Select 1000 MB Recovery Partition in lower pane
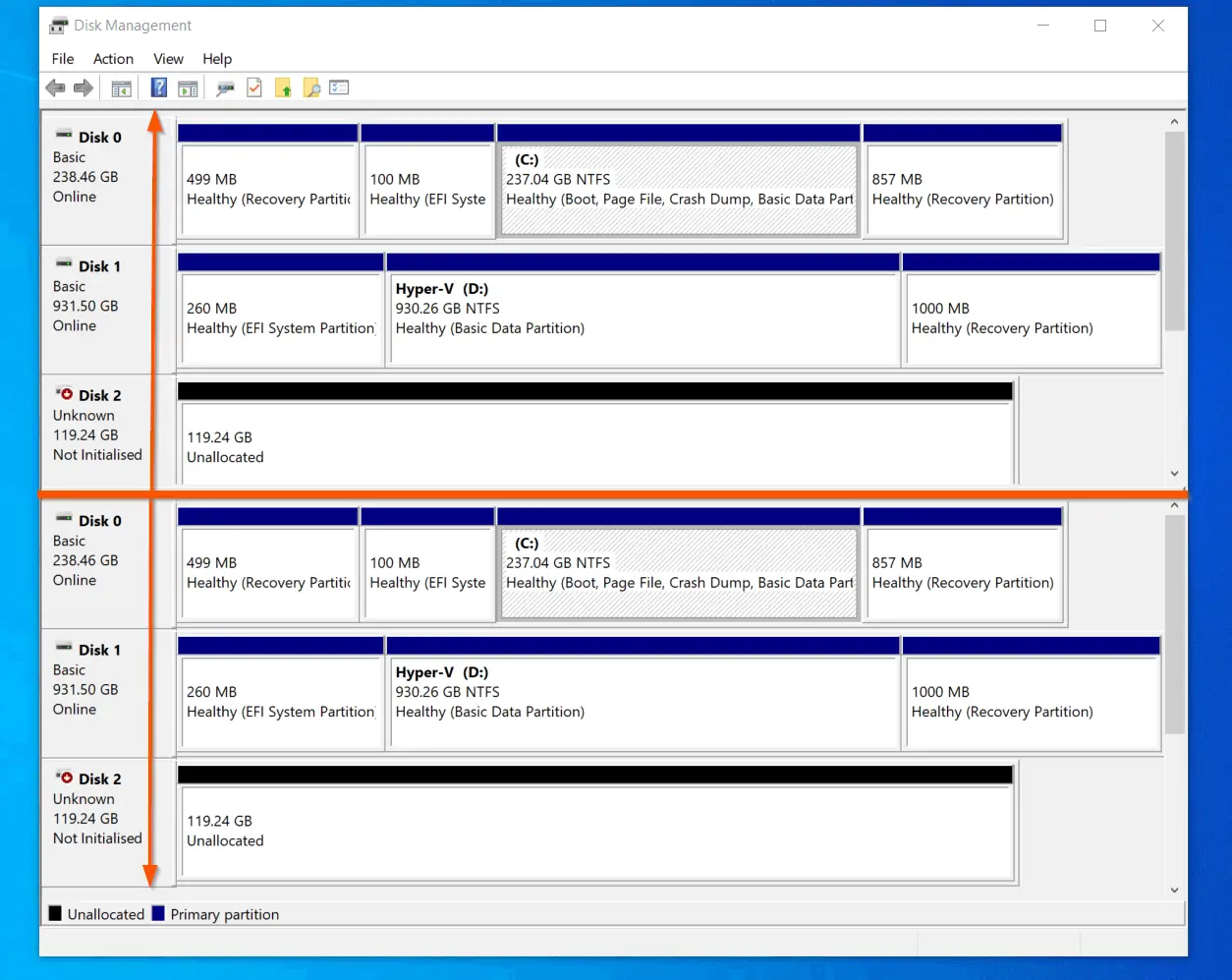This screenshot has height=980, width=1232. (1032, 693)
